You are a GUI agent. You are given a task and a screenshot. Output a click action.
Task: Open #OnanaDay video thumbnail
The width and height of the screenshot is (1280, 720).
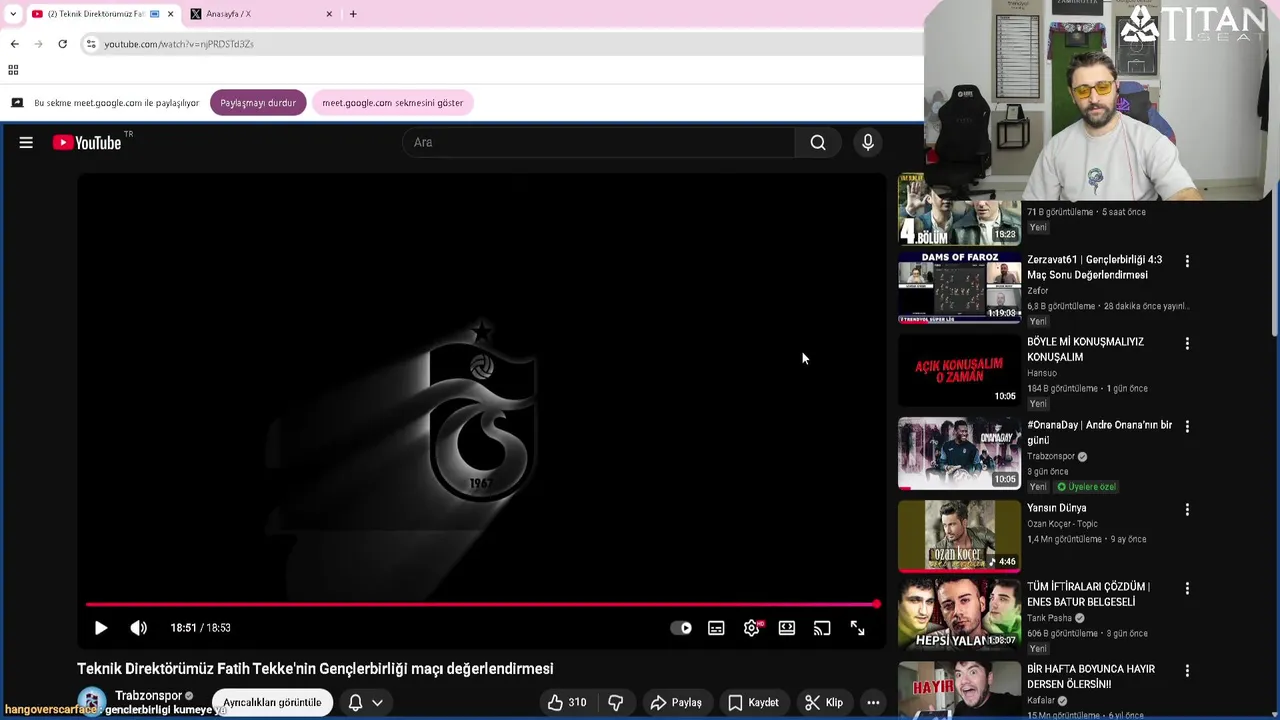point(959,453)
